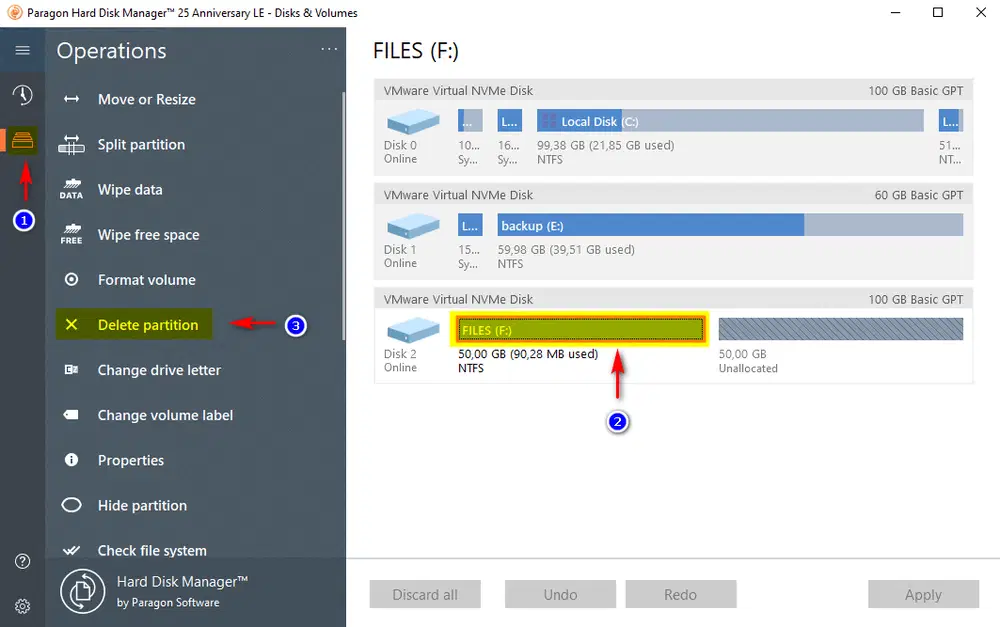
Task: Open the backup history clock icon
Action: coord(22,95)
